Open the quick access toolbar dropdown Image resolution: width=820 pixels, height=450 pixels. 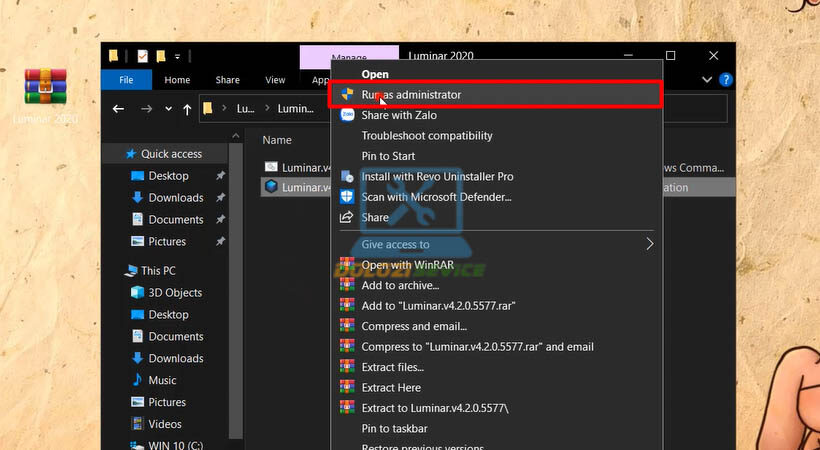[x=178, y=56]
